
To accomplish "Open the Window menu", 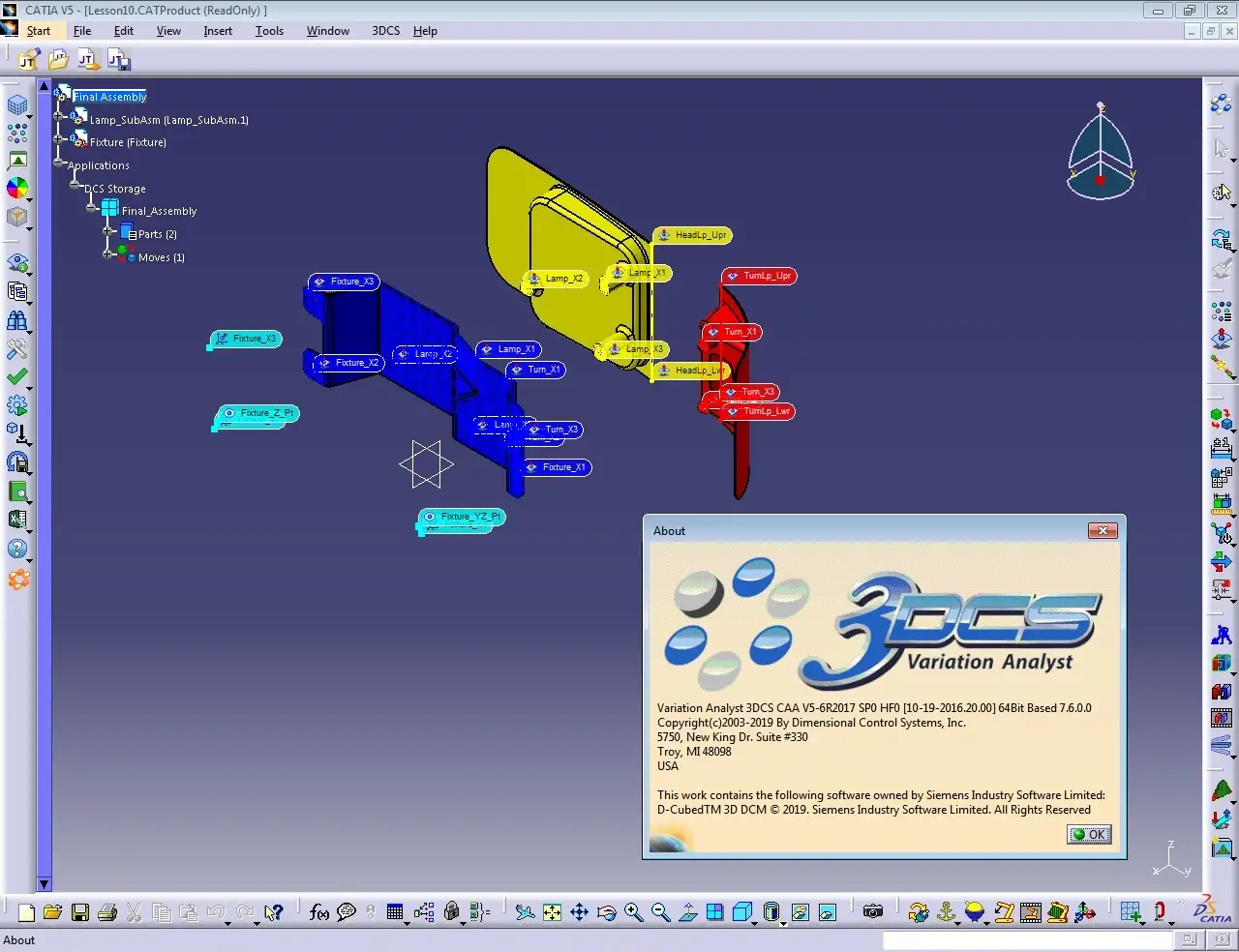I will pos(328,31).
